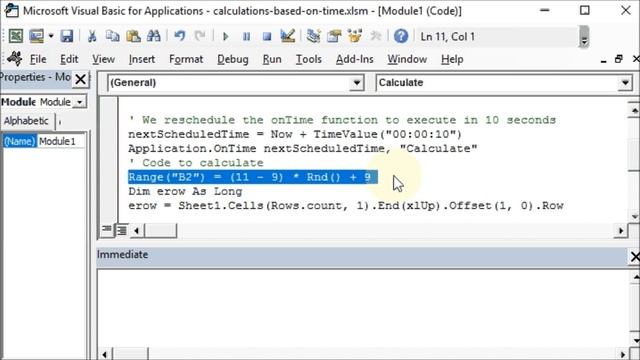Image resolution: width=640 pixels, height=360 pixels.
Task: Edit the Module1 name value field
Action: (x=61, y=141)
